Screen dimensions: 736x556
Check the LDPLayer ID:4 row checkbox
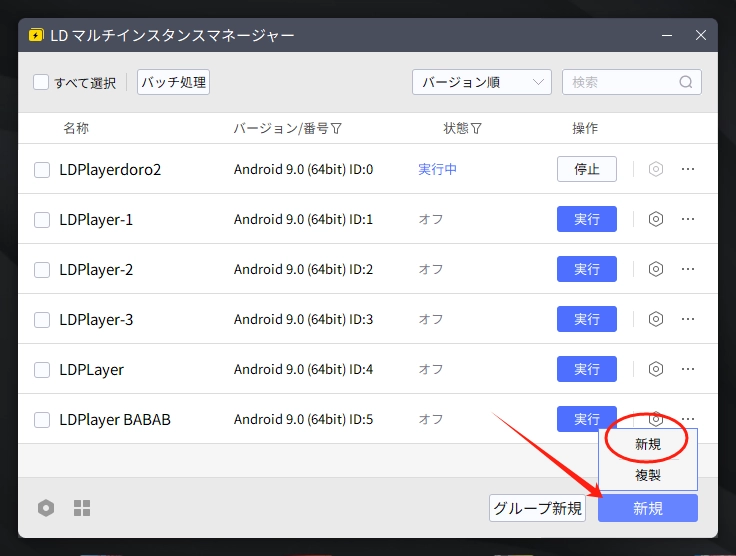pyautogui.click(x=42, y=370)
